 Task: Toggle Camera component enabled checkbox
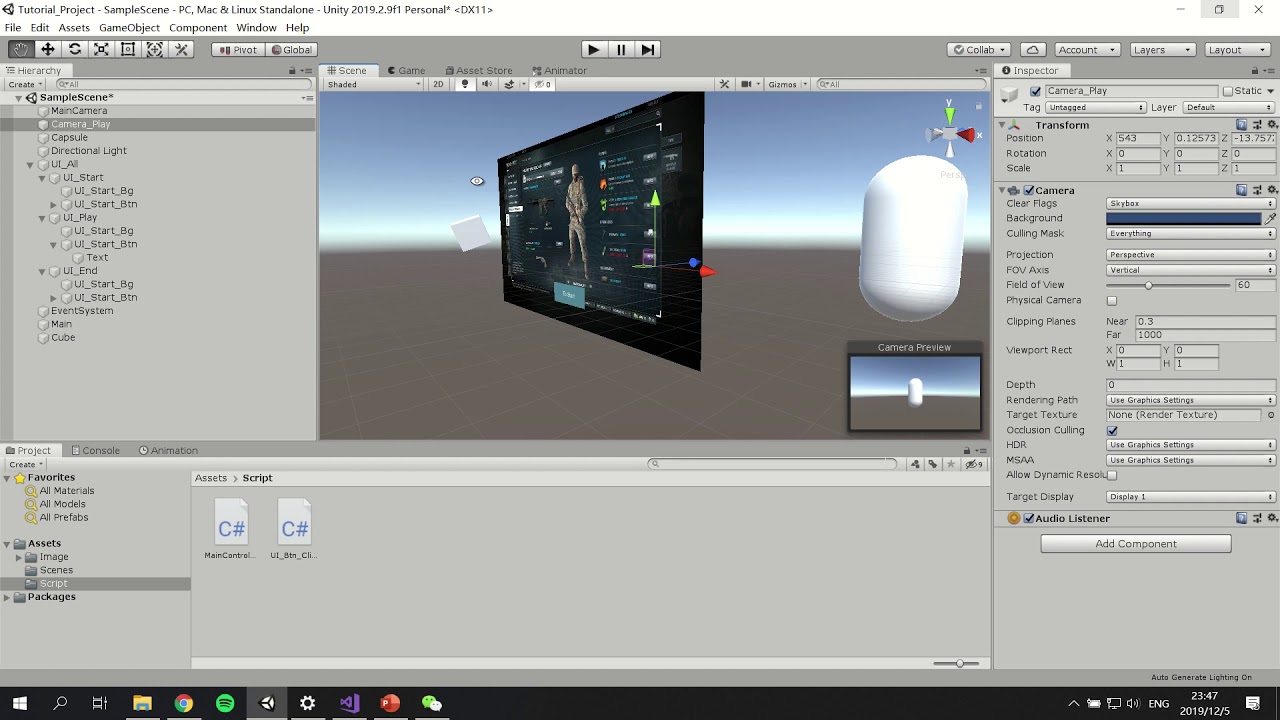click(1029, 190)
